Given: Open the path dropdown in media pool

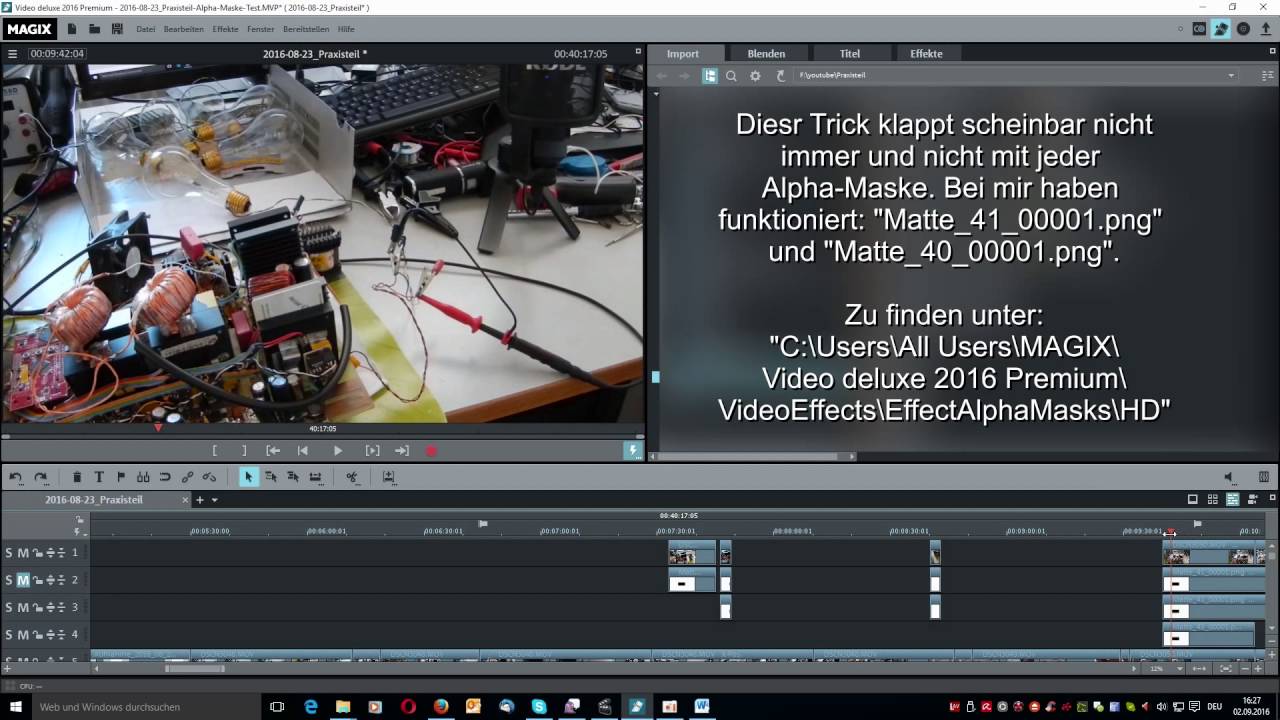Looking at the screenshot, I should point(1231,75).
